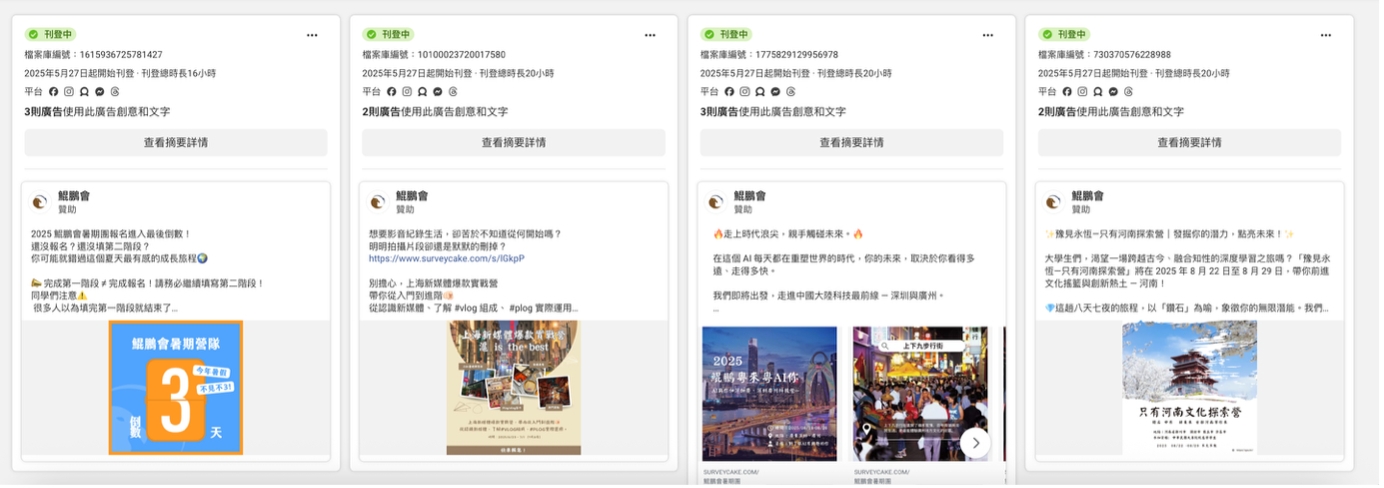Click 3則廣告 text on ad 1615936725781427
The width and height of the screenshot is (1384, 488).
(43, 112)
